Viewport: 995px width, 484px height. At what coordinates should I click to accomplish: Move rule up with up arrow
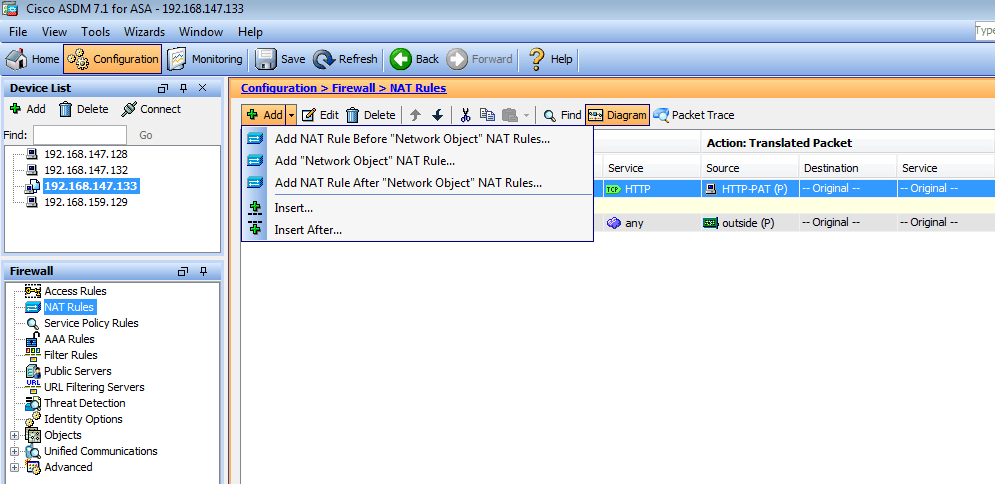pos(416,115)
